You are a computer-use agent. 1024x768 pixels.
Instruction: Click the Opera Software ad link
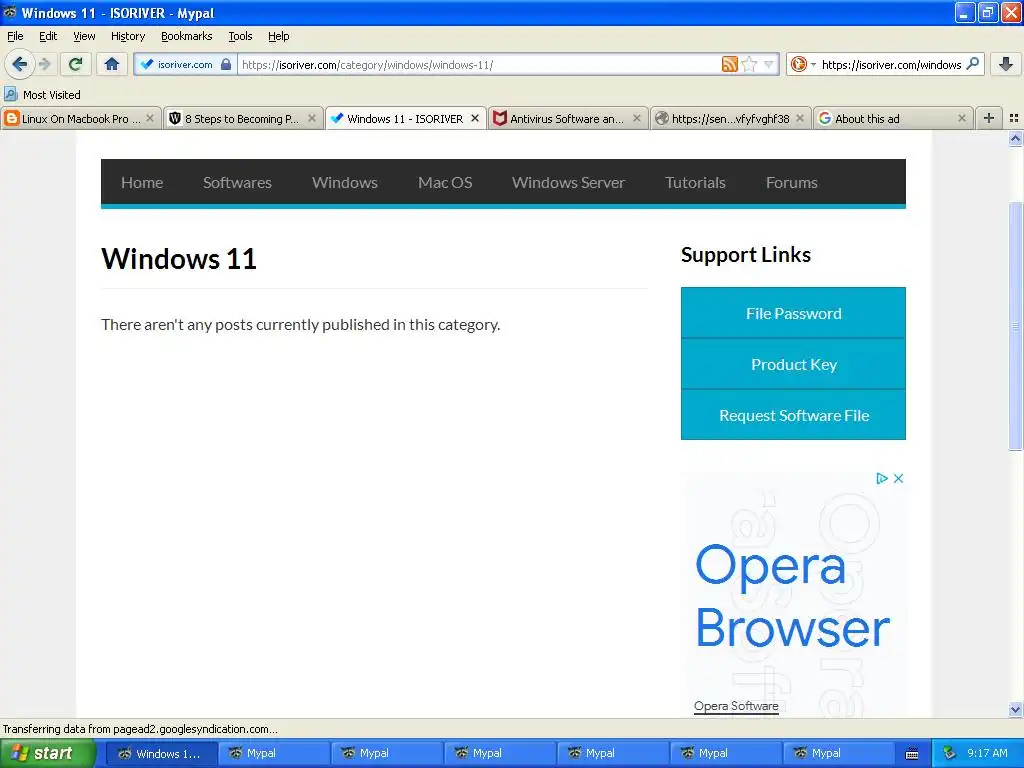736,706
